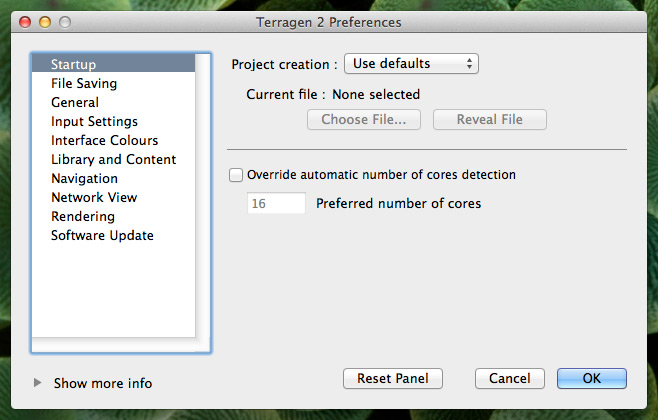
Task: Click the Reveal File button
Action: 490,120
